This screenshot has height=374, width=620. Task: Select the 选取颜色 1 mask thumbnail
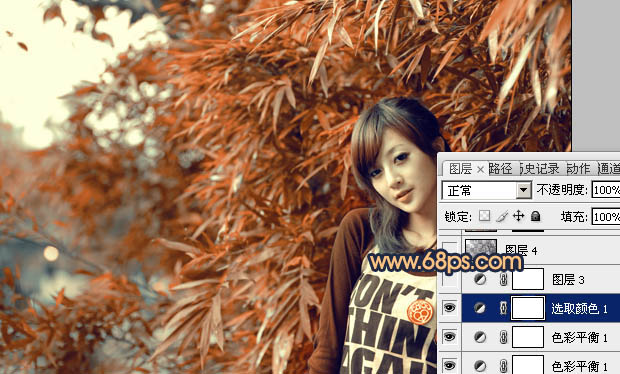pyautogui.click(x=528, y=308)
